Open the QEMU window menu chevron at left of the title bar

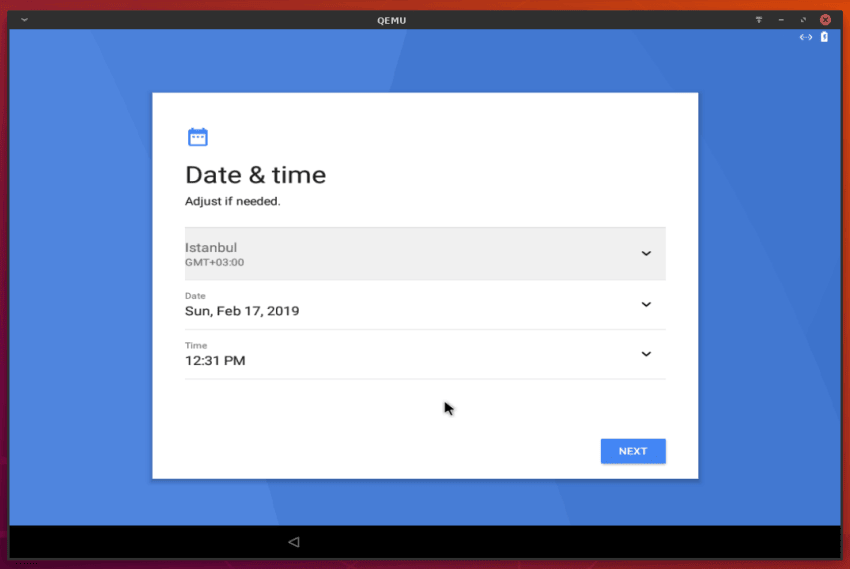24,20
